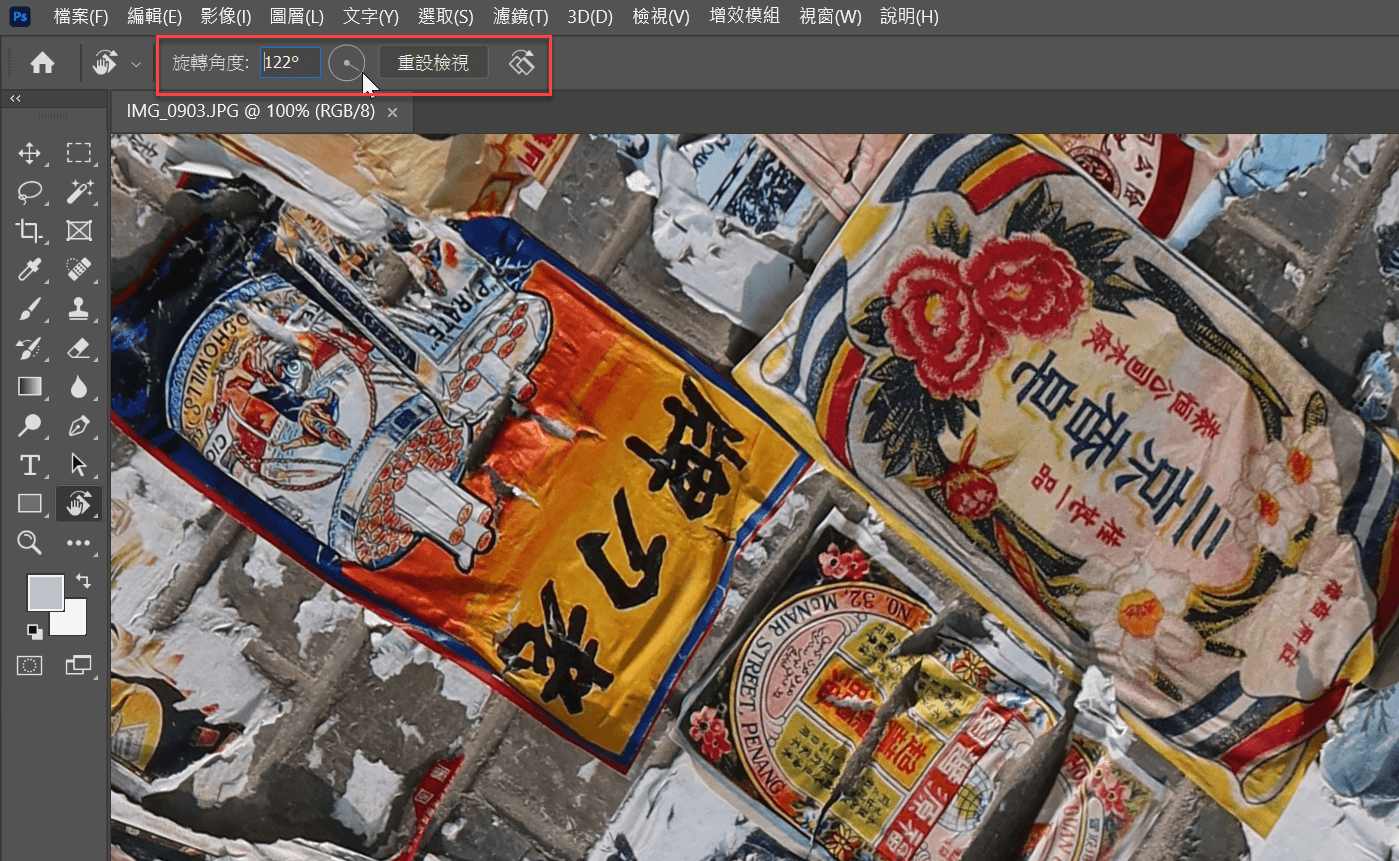Image resolution: width=1399 pixels, height=861 pixels.
Task: Open the 圖層(L) menu
Action: pyautogui.click(x=297, y=16)
